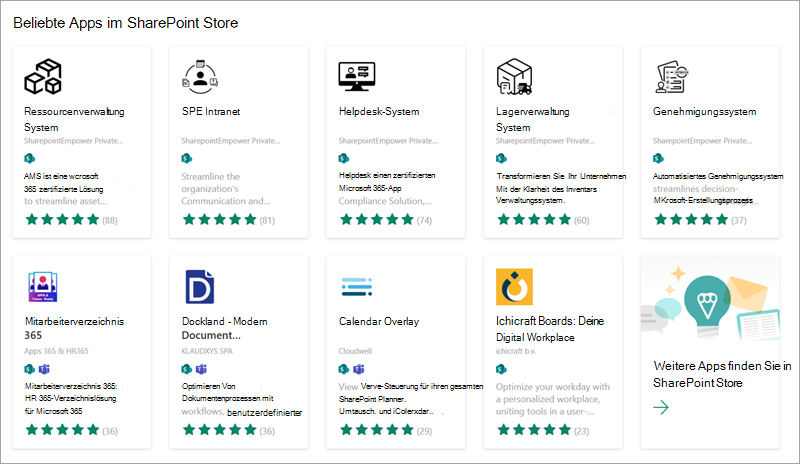This screenshot has width=800, height=464.
Task: Click Mitarbeiterverzeichnis 365 star rating
Action: (71, 430)
